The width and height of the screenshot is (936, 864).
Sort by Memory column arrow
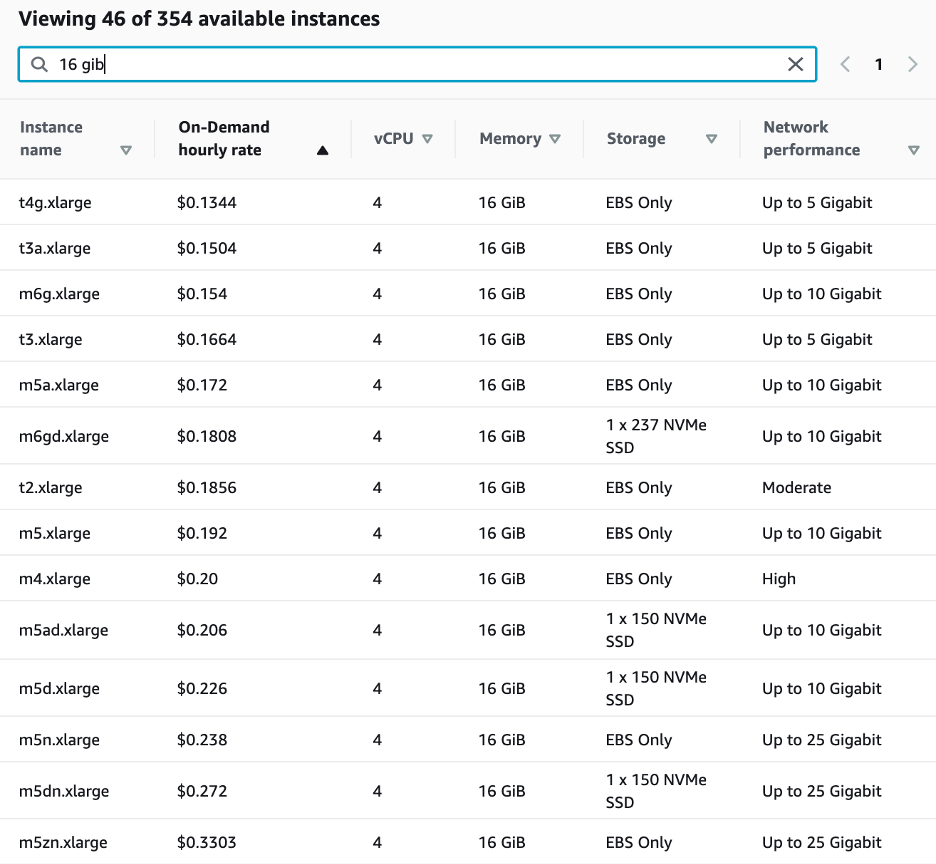[555, 139]
